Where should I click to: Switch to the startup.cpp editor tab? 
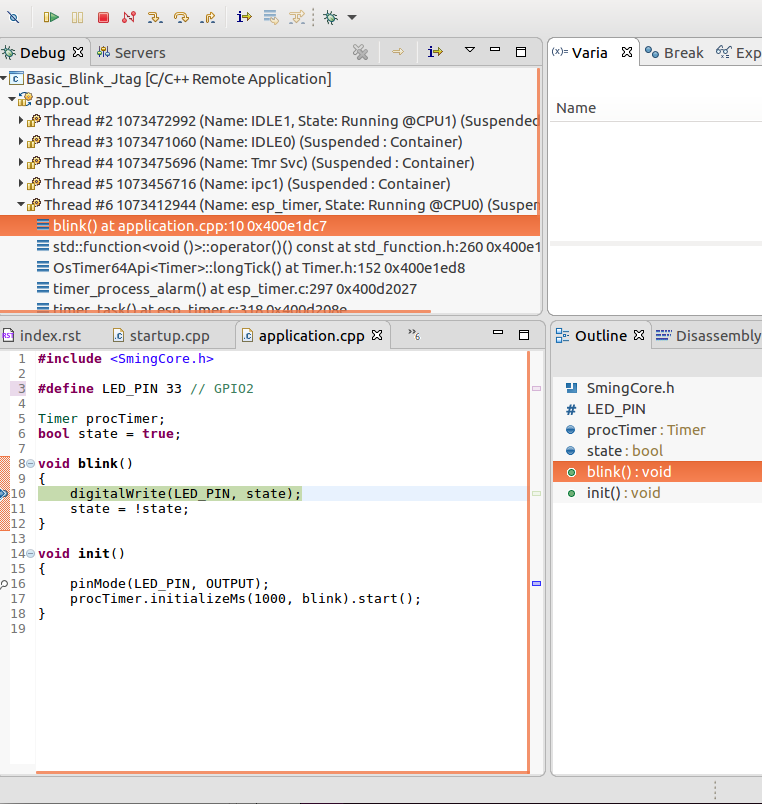pyautogui.click(x=169, y=336)
